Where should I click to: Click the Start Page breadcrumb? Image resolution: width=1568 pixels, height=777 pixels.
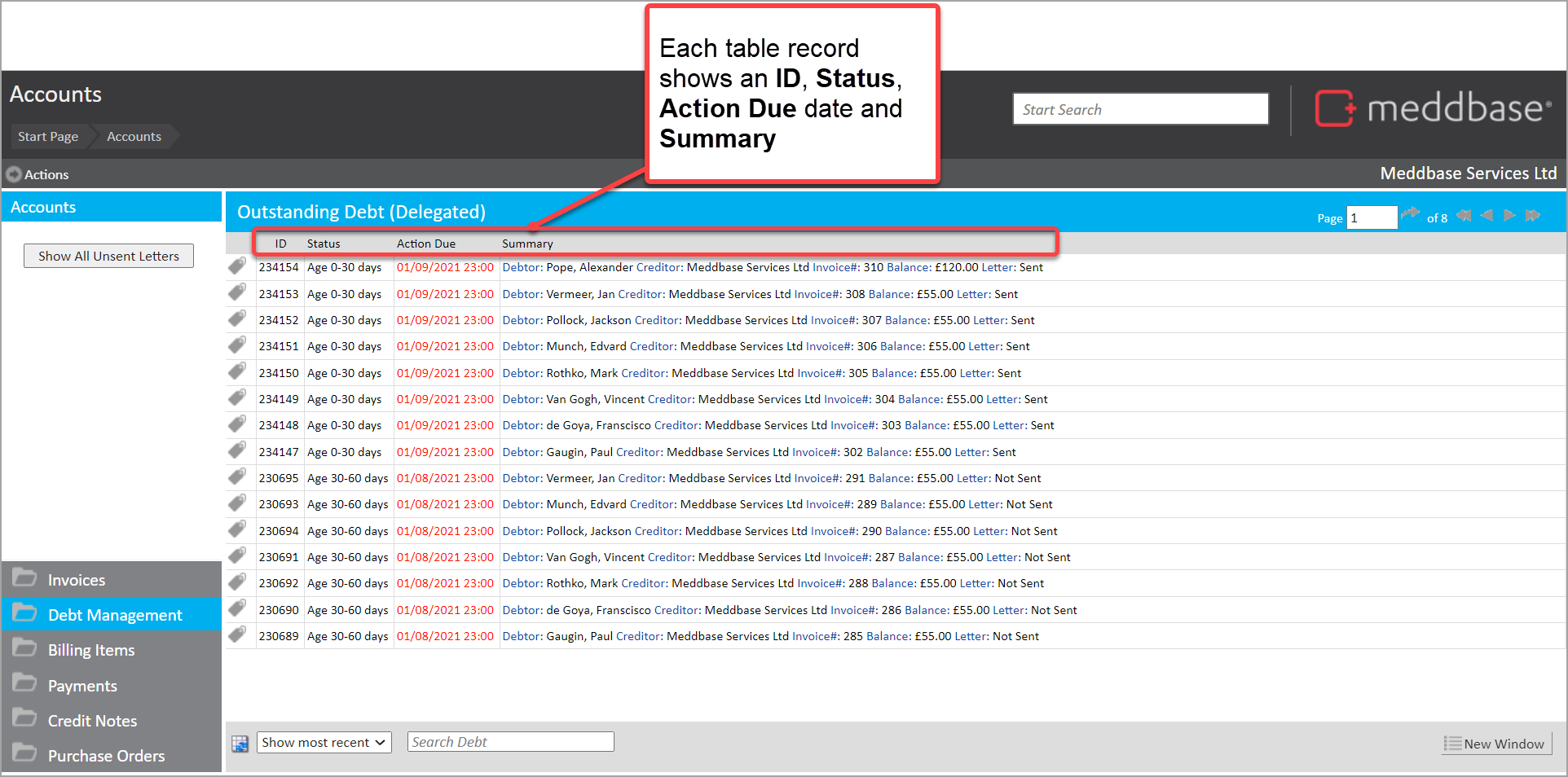click(x=48, y=137)
